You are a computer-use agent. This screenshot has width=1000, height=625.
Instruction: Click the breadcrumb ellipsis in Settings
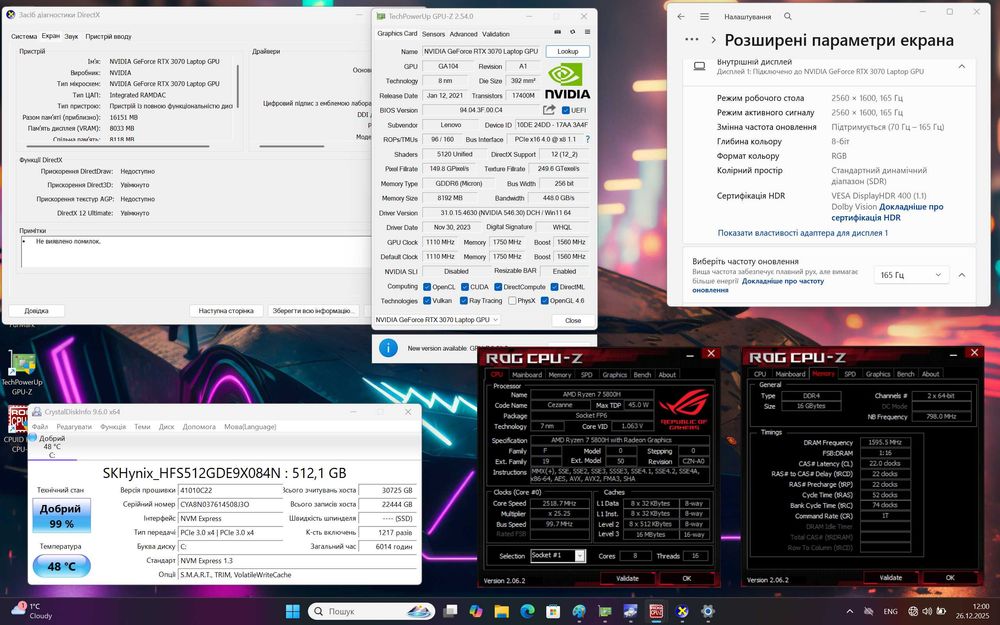[x=692, y=40]
